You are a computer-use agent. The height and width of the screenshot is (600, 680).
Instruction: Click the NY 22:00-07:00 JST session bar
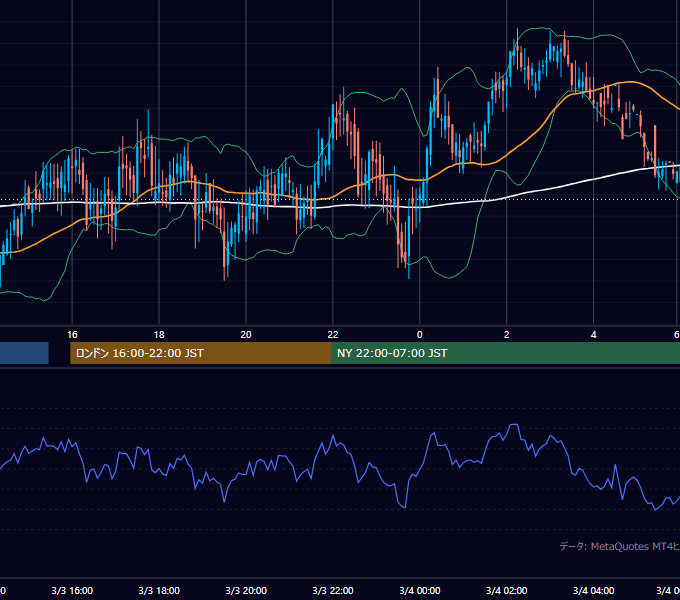(x=505, y=353)
